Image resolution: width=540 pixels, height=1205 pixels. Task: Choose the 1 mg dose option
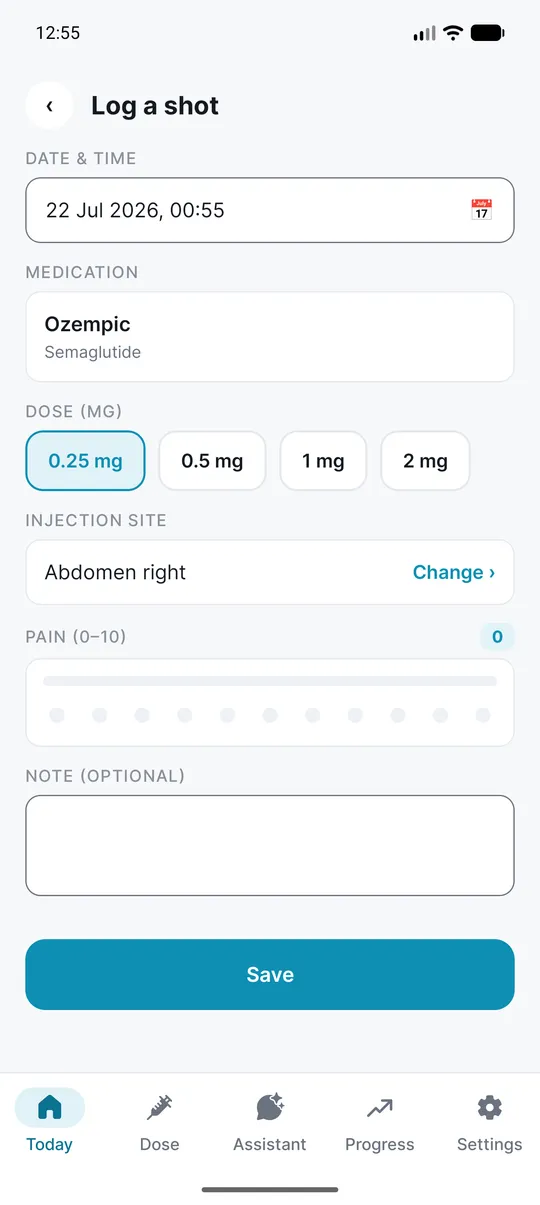(x=323, y=461)
